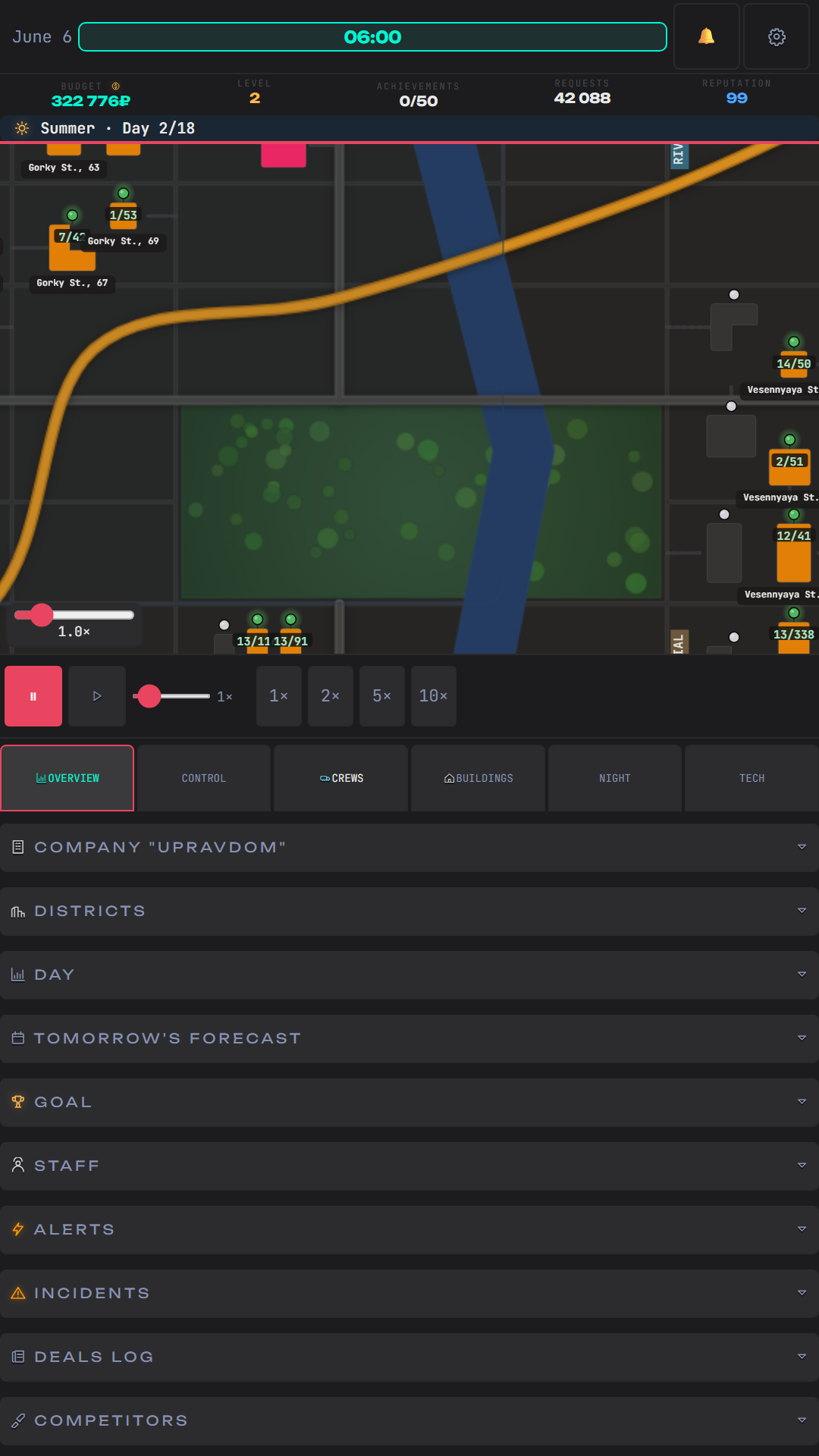Click the Forecast calendar icon
Screen dimensions: 819x1456
[x=18, y=1038]
